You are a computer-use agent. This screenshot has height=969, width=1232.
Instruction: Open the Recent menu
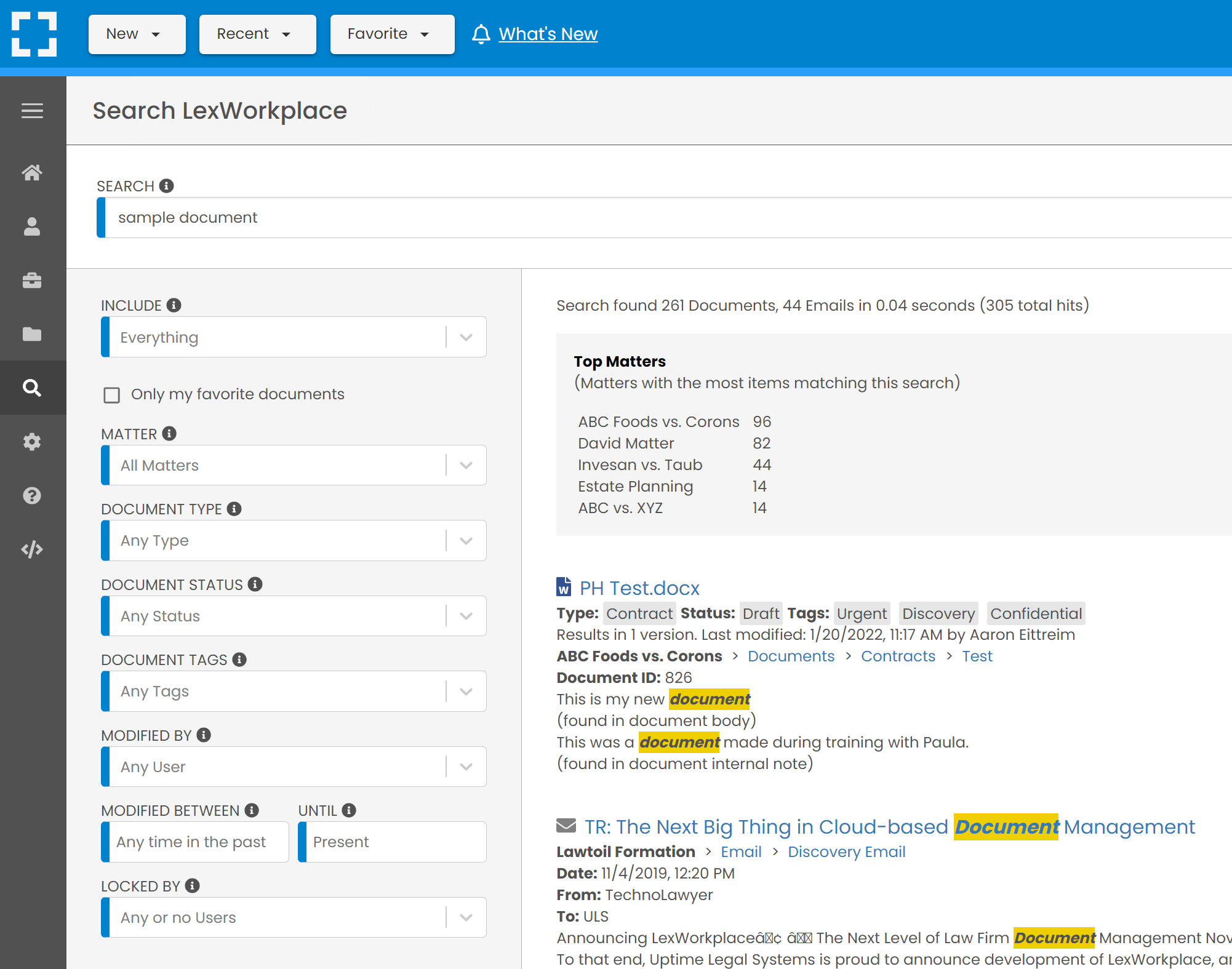[257, 34]
